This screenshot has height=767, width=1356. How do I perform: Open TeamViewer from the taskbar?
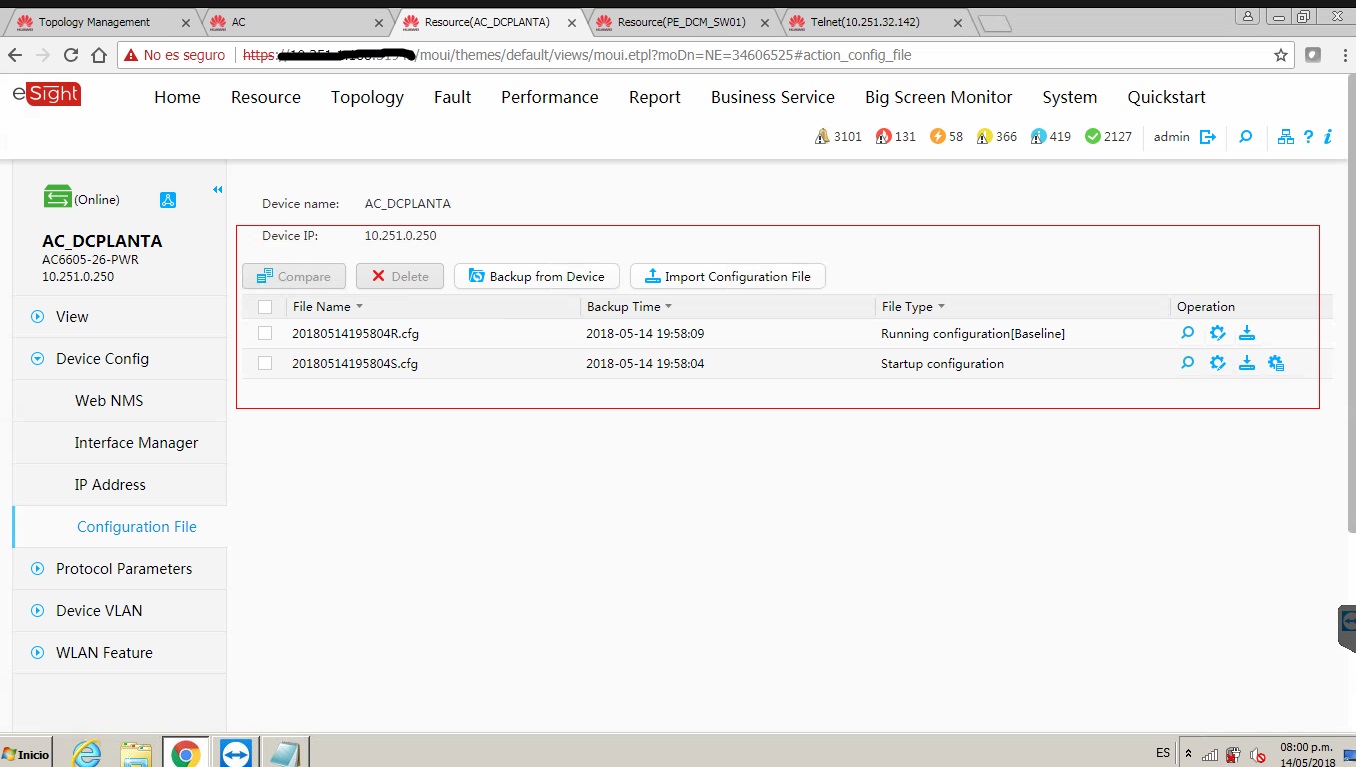(x=236, y=753)
